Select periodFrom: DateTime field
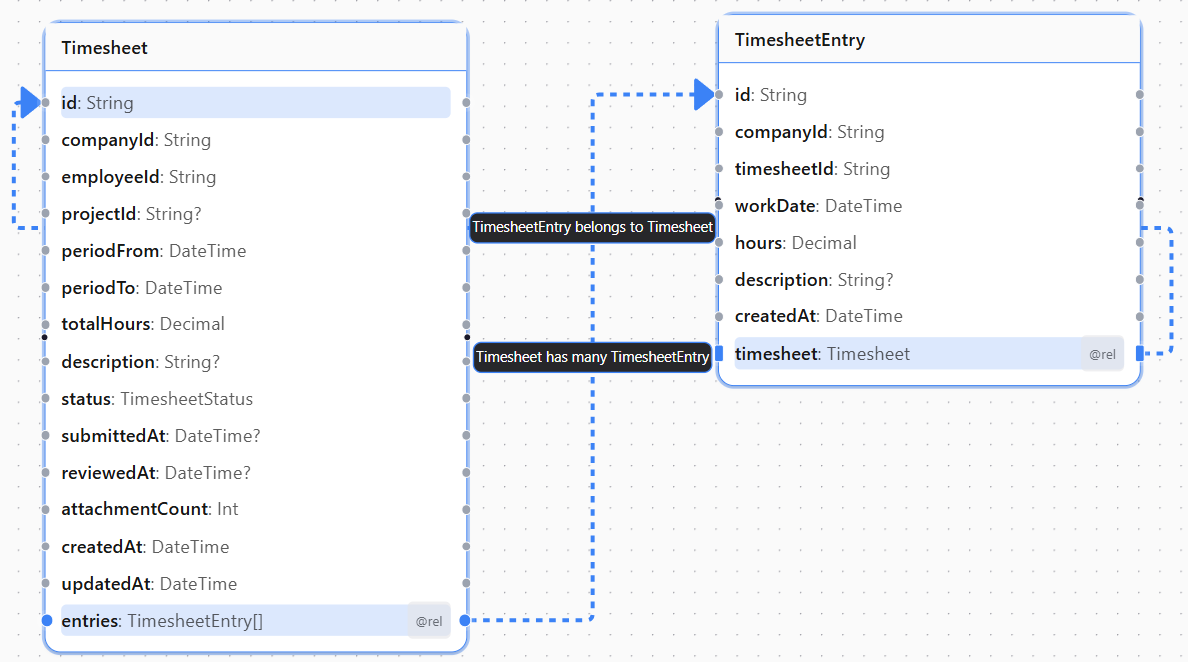The height and width of the screenshot is (662, 1188). pyautogui.click(x=256, y=251)
